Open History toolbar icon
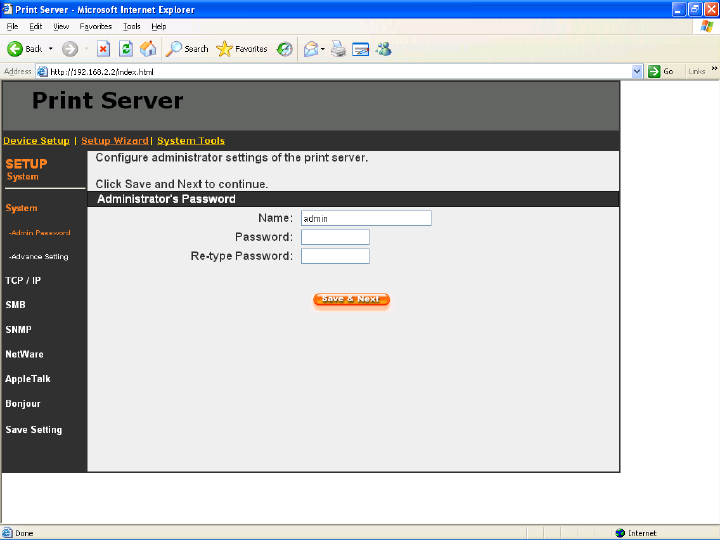Viewport: 720px width, 540px height. tap(285, 49)
